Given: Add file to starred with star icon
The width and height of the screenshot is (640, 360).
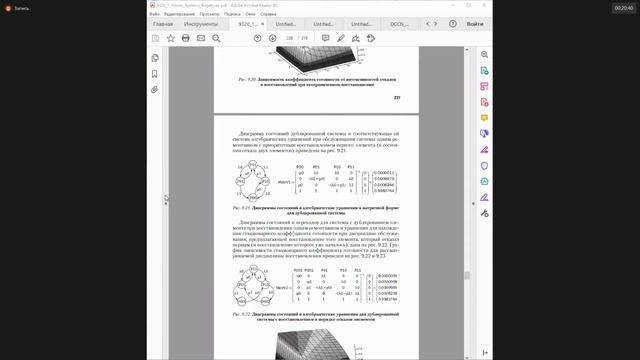Looking at the screenshot, I should click(x=171, y=38).
